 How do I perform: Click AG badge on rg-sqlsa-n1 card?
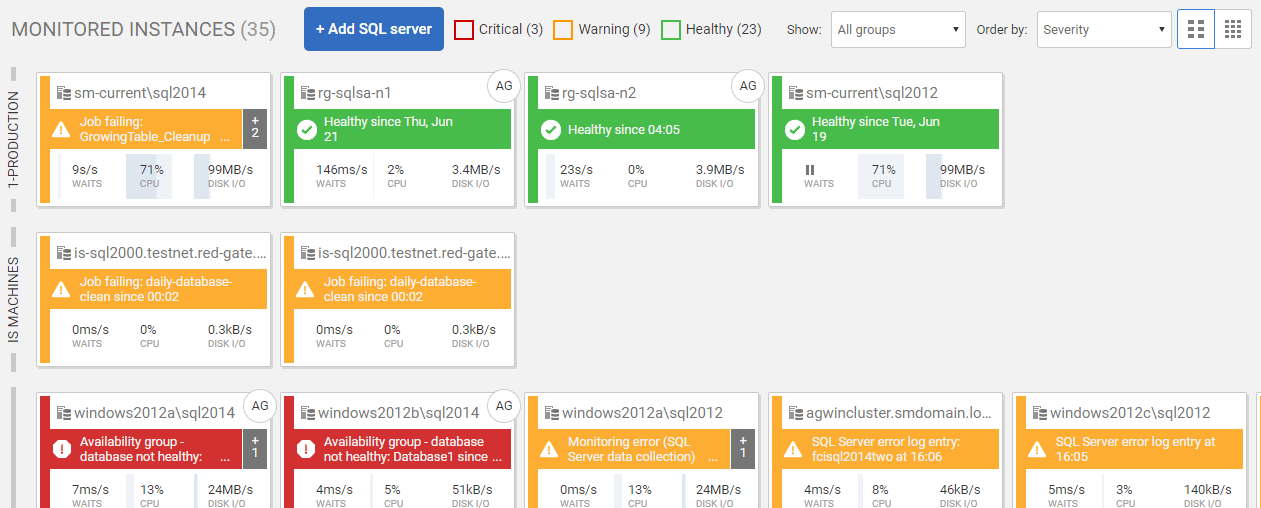pos(504,86)
